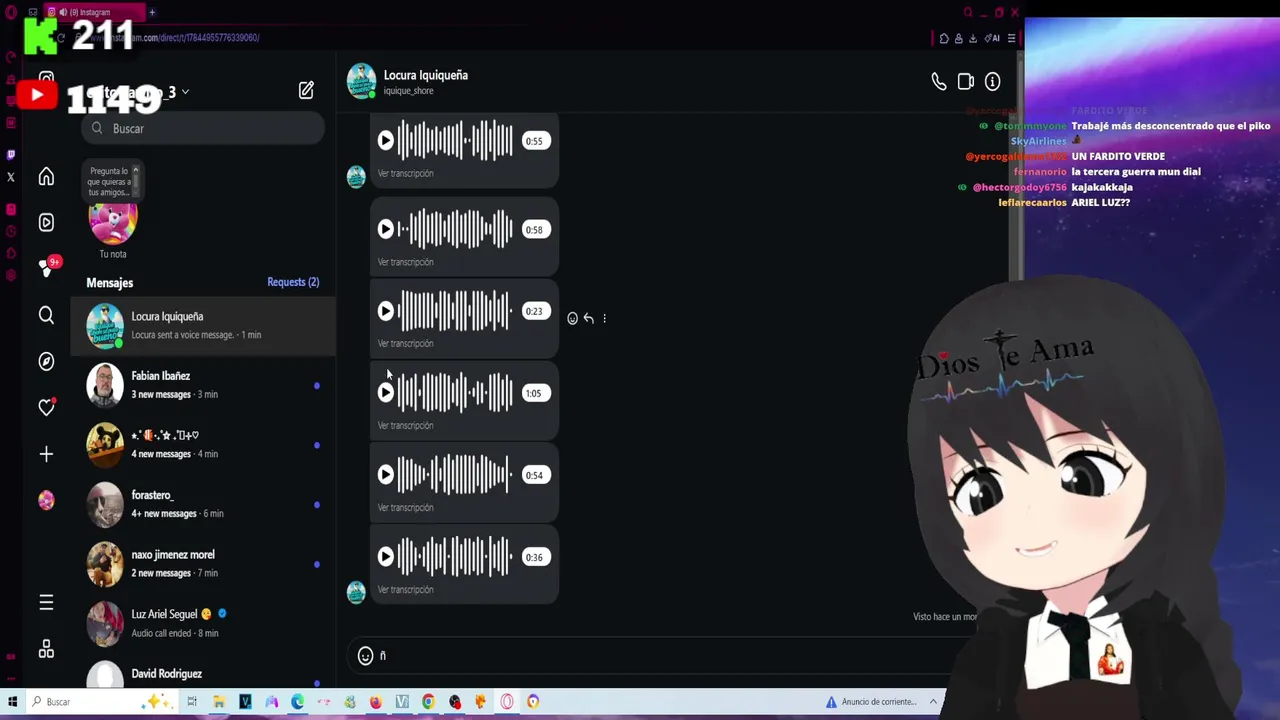Open Windows Start menu
This screenshot has height=720, width=1280.
pos(12,702)
